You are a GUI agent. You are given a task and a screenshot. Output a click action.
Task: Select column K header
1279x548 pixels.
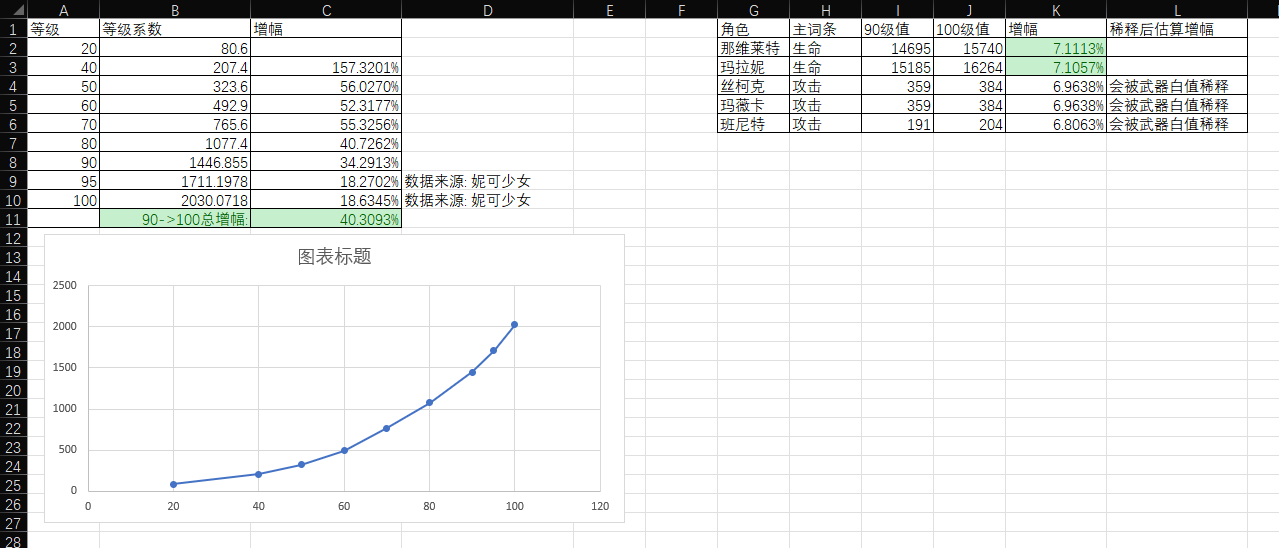[1056, 9]
